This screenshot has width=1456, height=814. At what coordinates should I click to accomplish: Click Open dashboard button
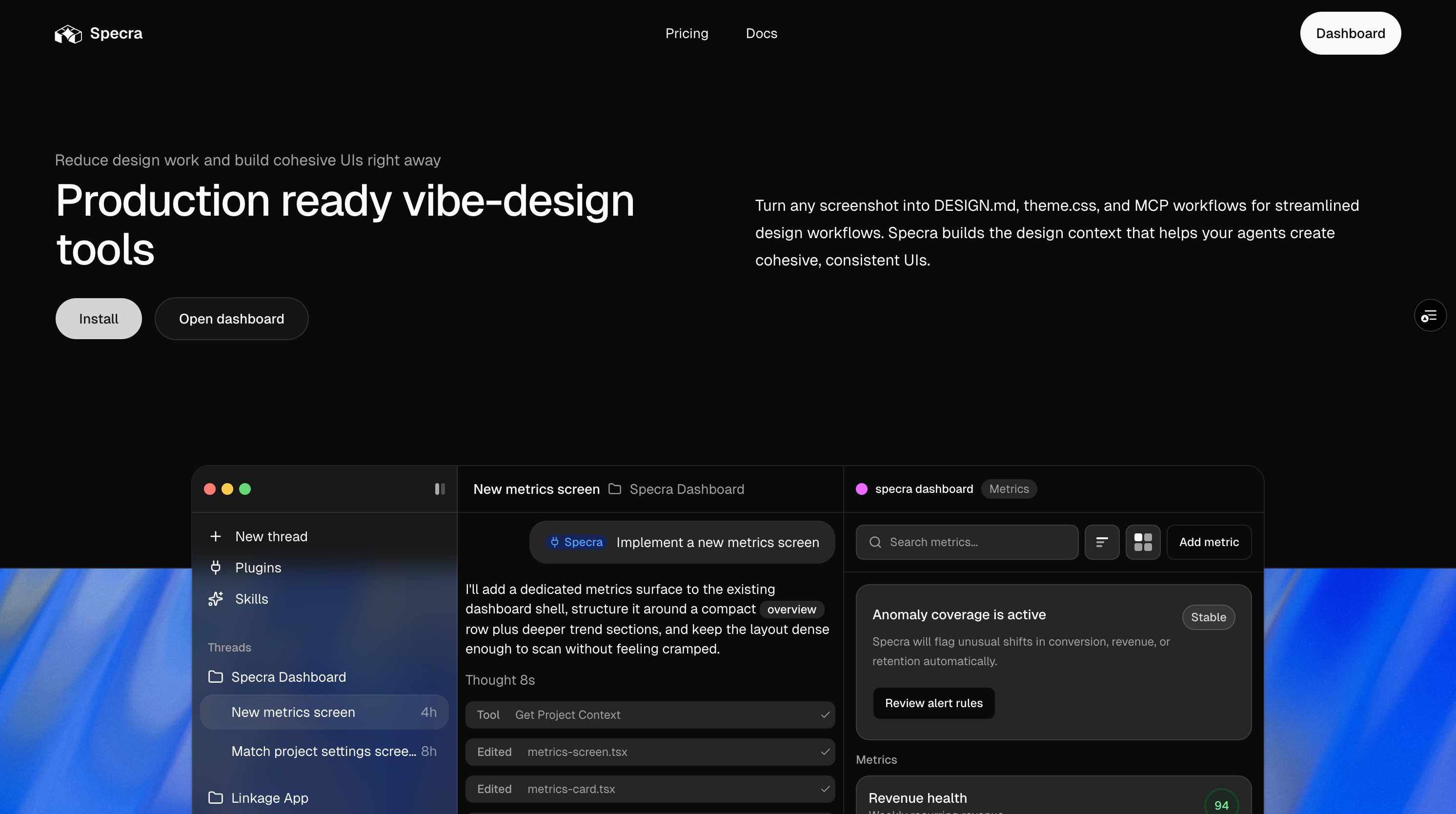(x=232, y=319)
